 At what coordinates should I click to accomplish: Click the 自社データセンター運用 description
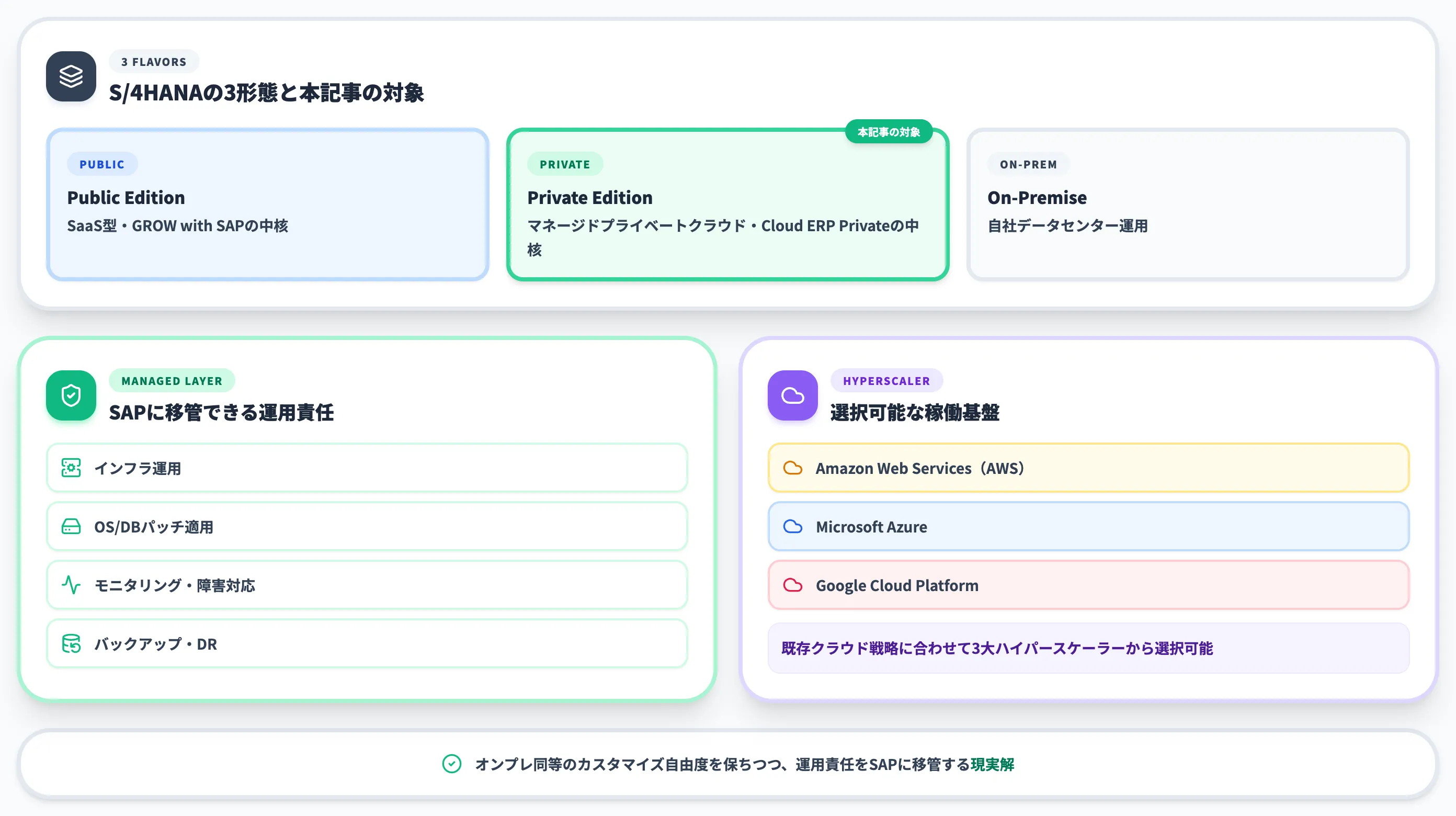1067,225
